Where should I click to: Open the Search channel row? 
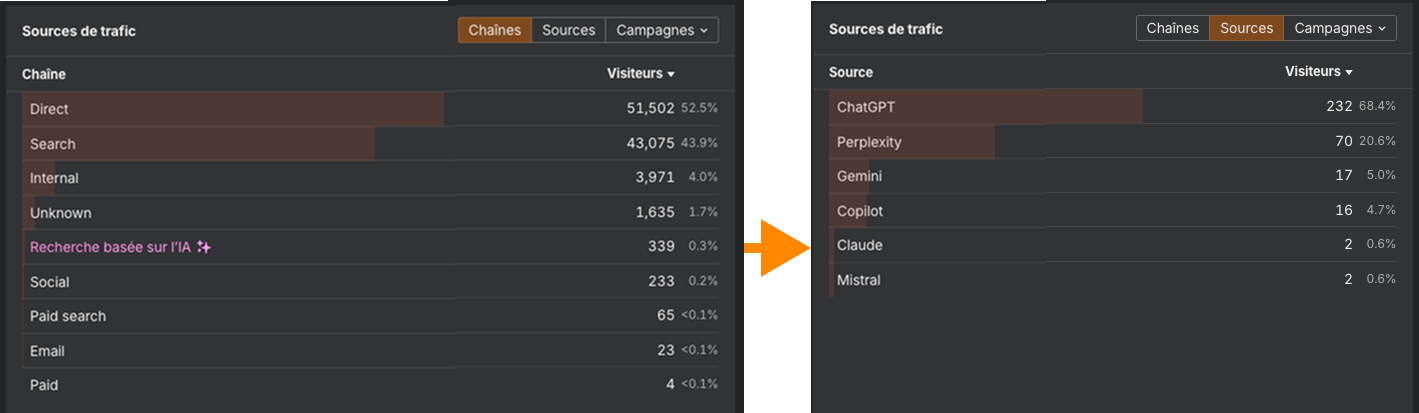point(370,144)
